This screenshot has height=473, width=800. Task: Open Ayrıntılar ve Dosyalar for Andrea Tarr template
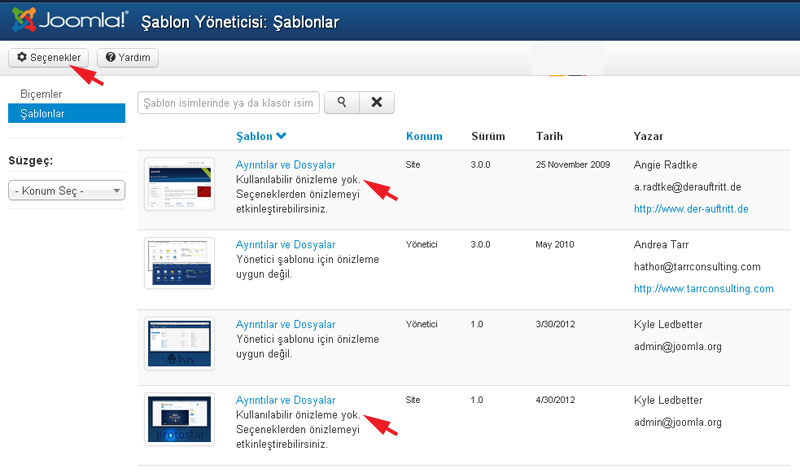(285, 244)
